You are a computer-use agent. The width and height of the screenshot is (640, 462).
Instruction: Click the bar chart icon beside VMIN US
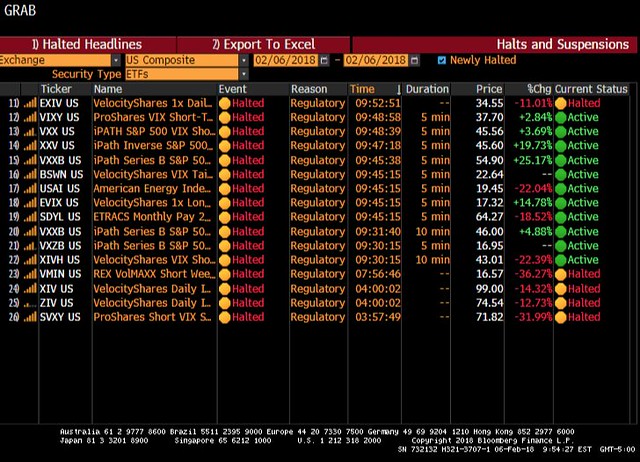coord(30,274)
